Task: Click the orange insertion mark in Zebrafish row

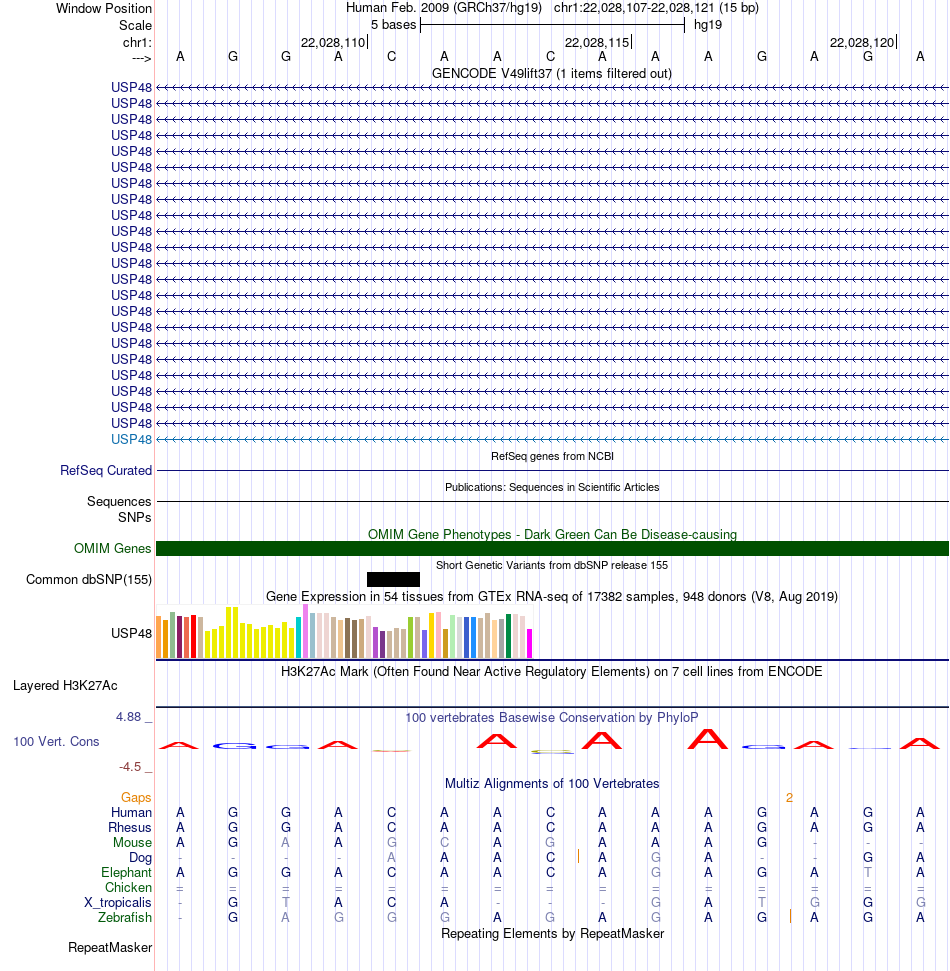Action: (x=790, y=916)
